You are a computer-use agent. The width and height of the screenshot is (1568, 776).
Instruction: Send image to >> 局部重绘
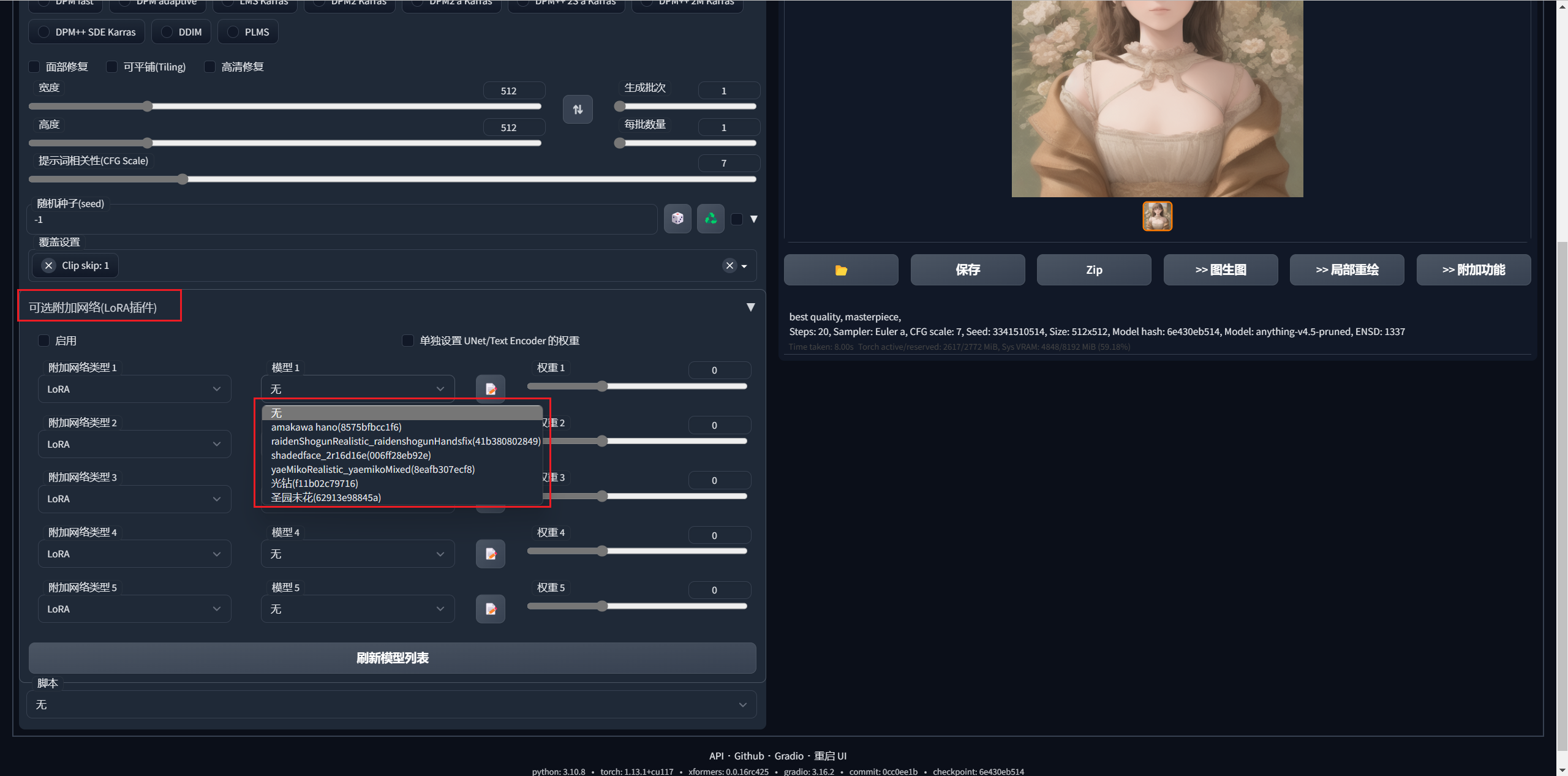point(1347,270)
